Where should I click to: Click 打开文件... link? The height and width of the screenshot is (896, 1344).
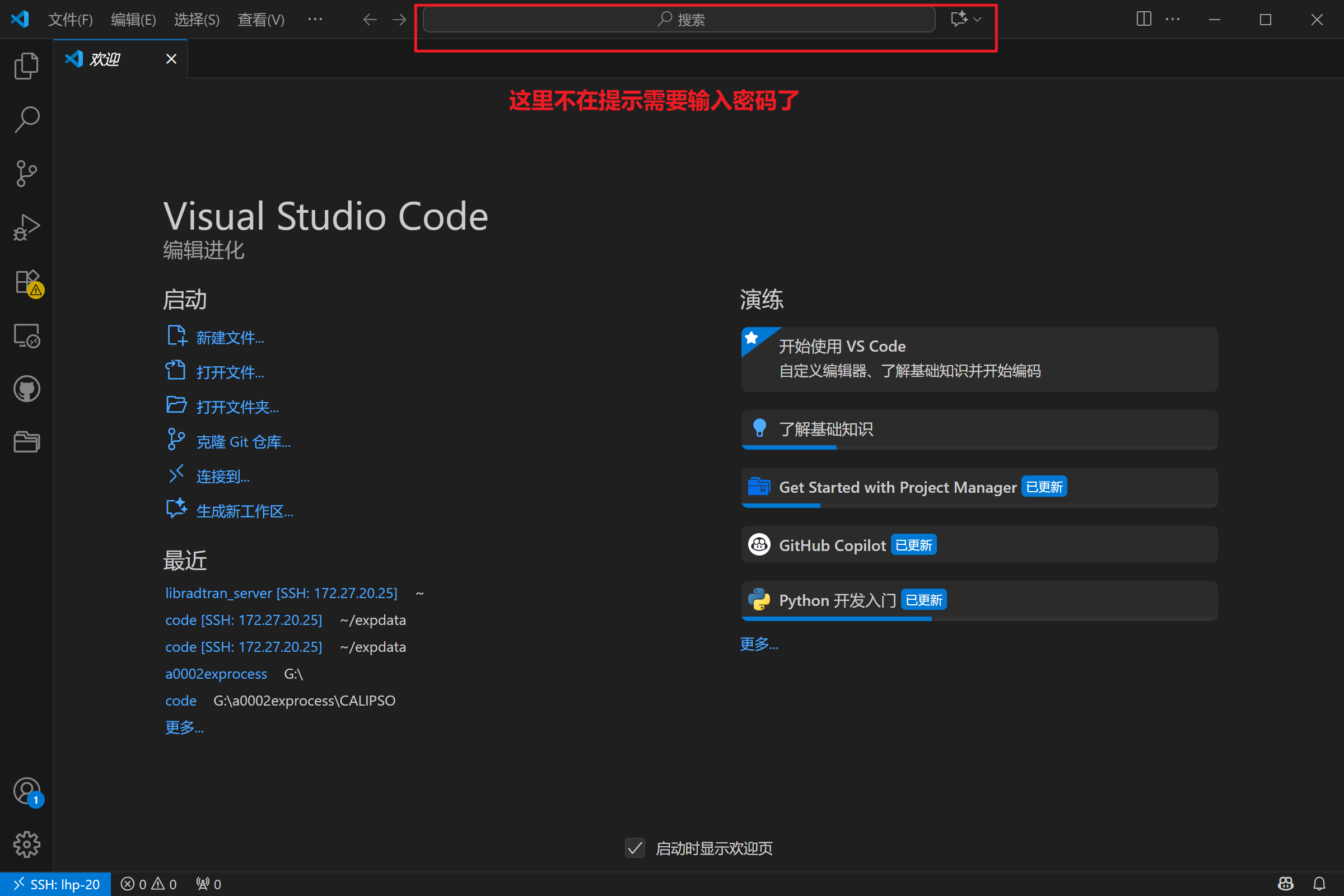(230, 372)
